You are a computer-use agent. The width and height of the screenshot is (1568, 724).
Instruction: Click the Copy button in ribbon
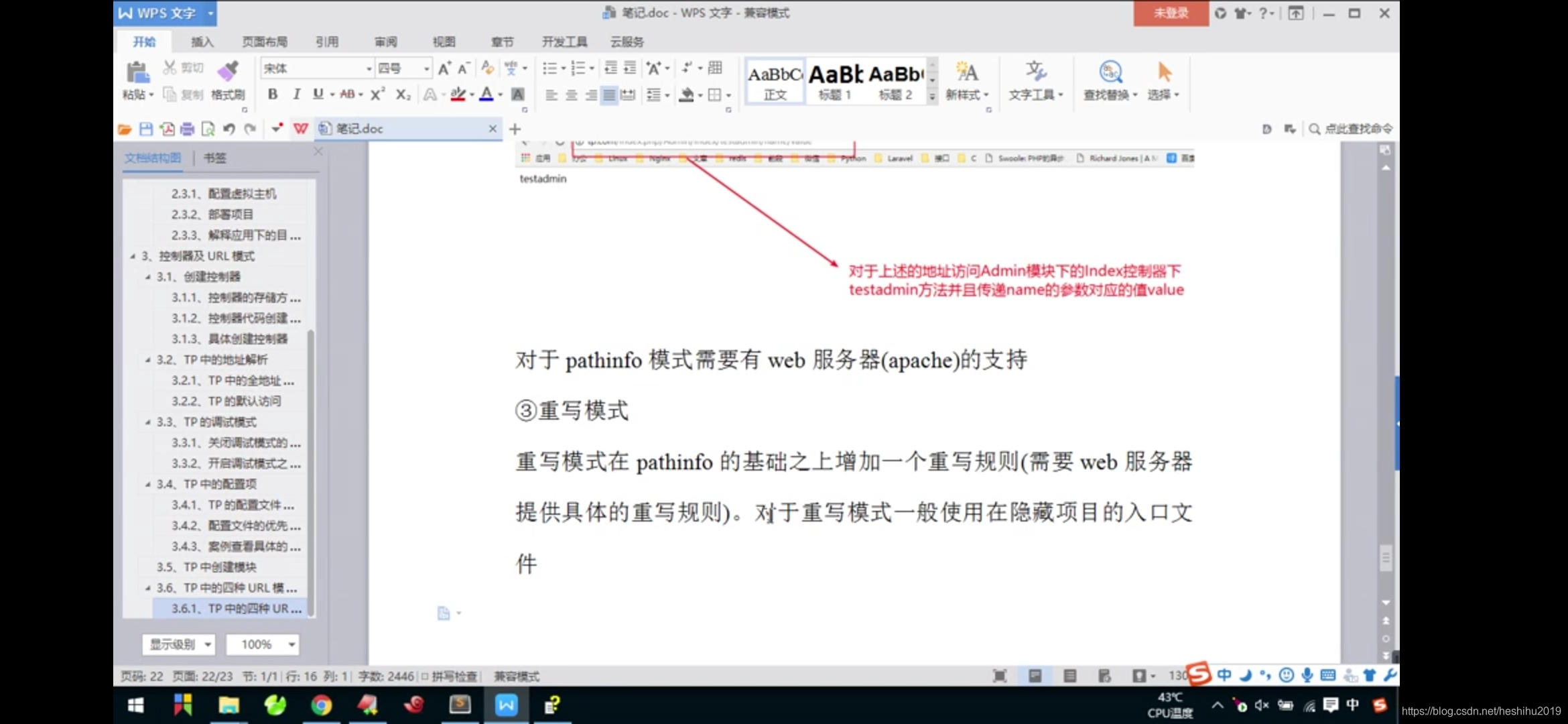[183, 95]
